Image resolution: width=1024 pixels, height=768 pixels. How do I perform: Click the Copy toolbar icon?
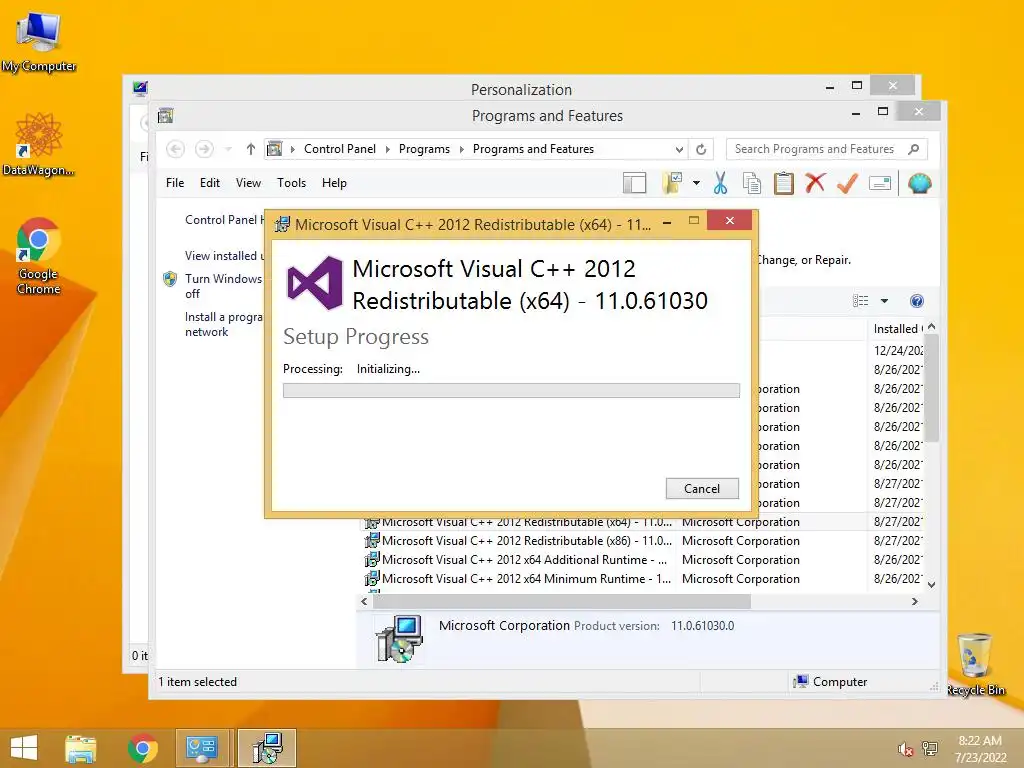(752, 184)
